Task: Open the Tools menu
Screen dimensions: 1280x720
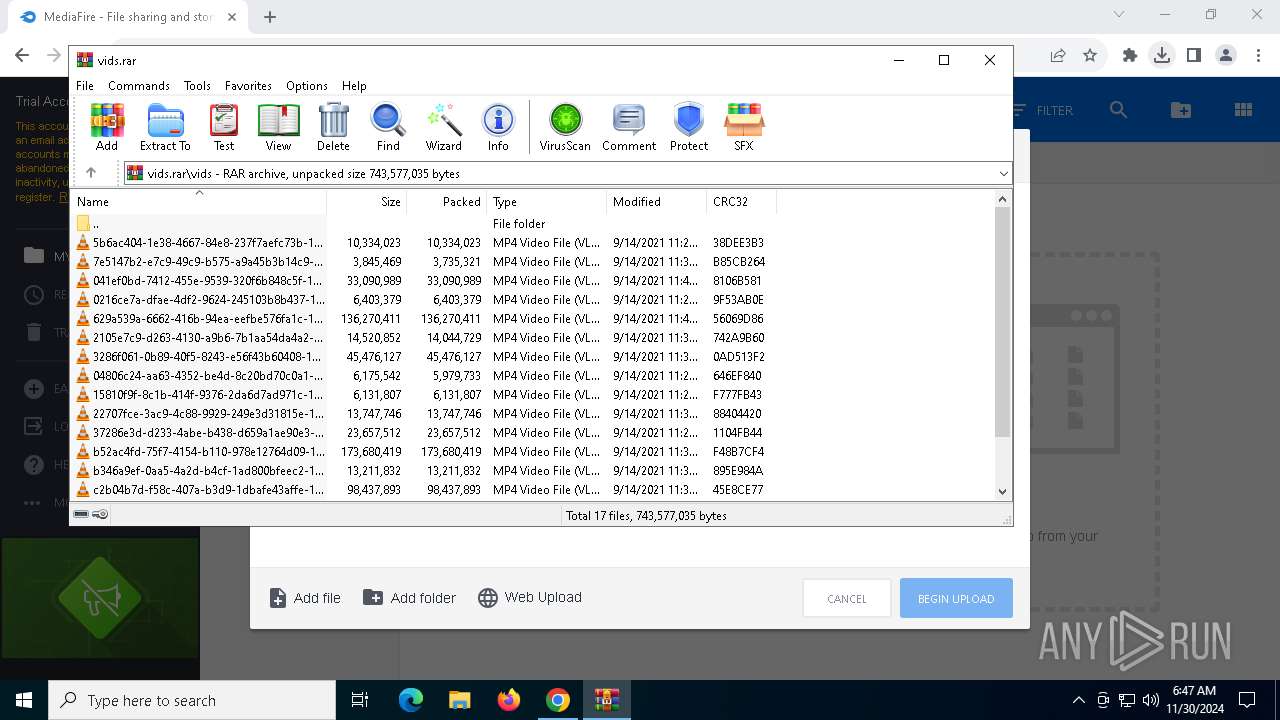Action: pyautogui.click(x=197, y=86)
